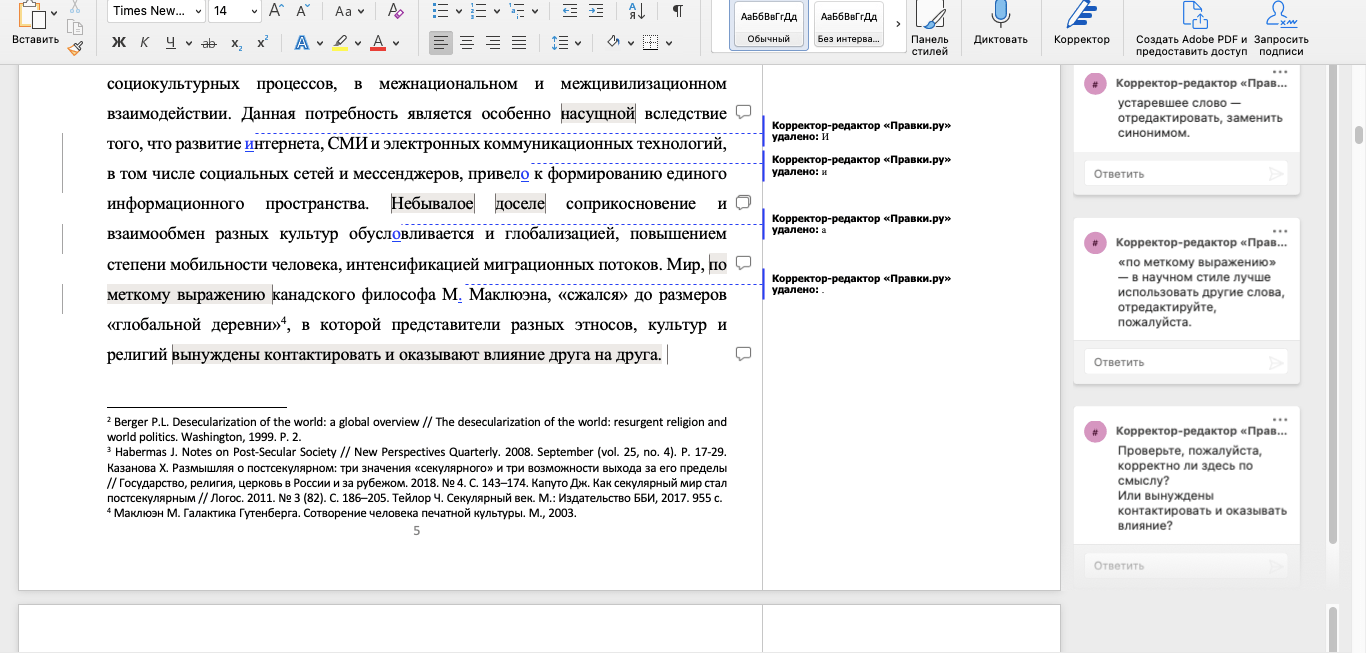Clear all formatting from selection
The height and width of the screenshot is (653, 1366).
[x=396, y=11]
